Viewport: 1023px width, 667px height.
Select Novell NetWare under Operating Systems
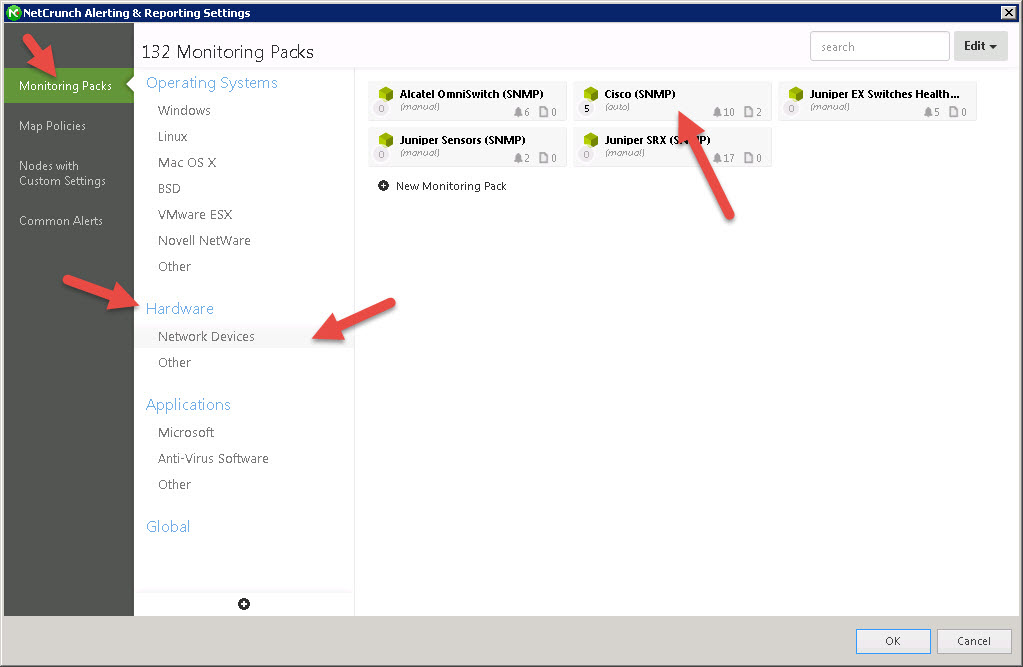(x=204, y=241)
